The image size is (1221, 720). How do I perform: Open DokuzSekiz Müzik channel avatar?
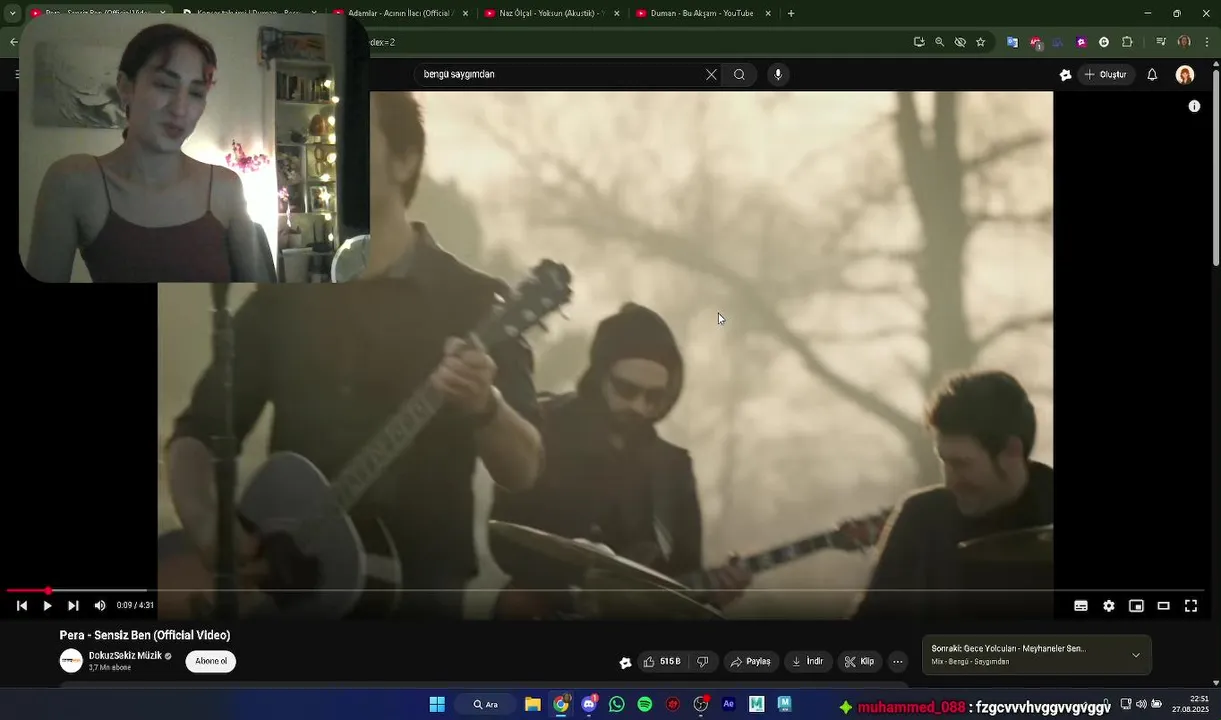(71, 661)
